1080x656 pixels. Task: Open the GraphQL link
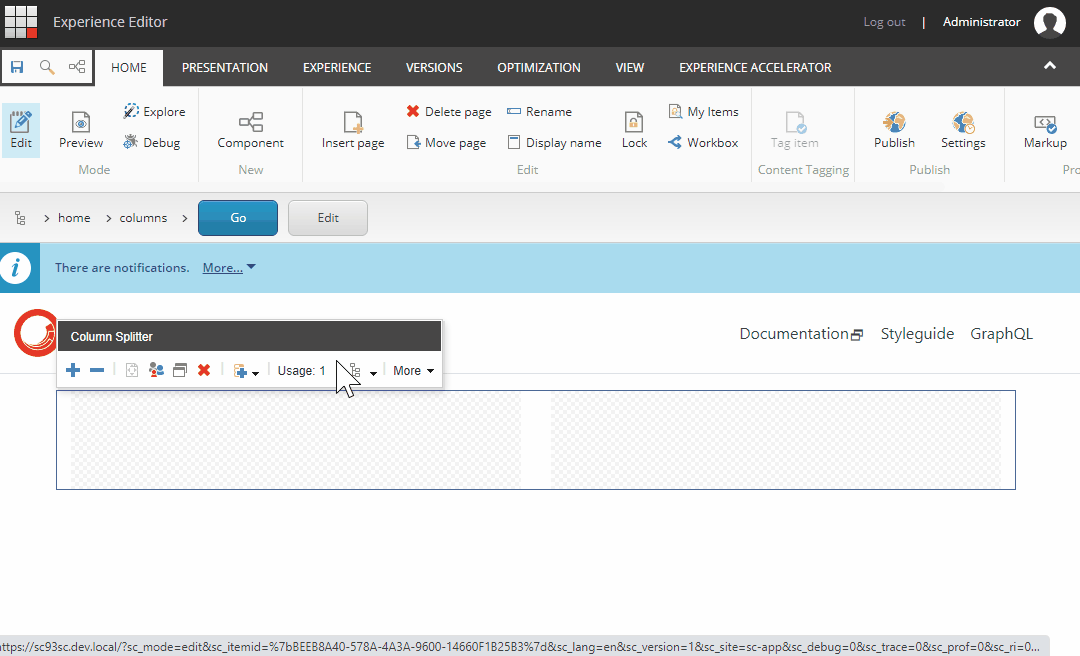click(1001, 334)
